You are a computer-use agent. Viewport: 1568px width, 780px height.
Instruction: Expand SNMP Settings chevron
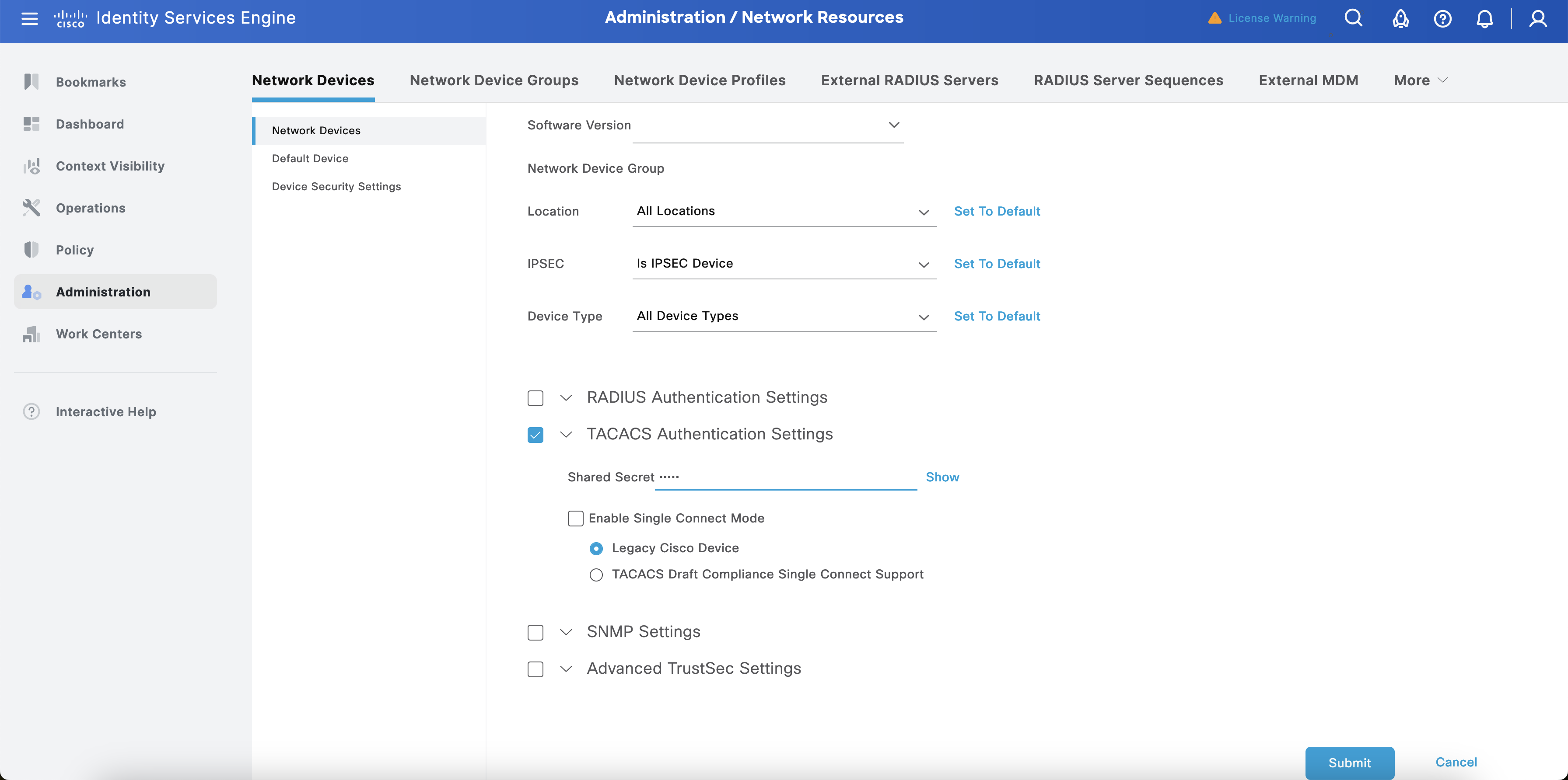point(566,632)
